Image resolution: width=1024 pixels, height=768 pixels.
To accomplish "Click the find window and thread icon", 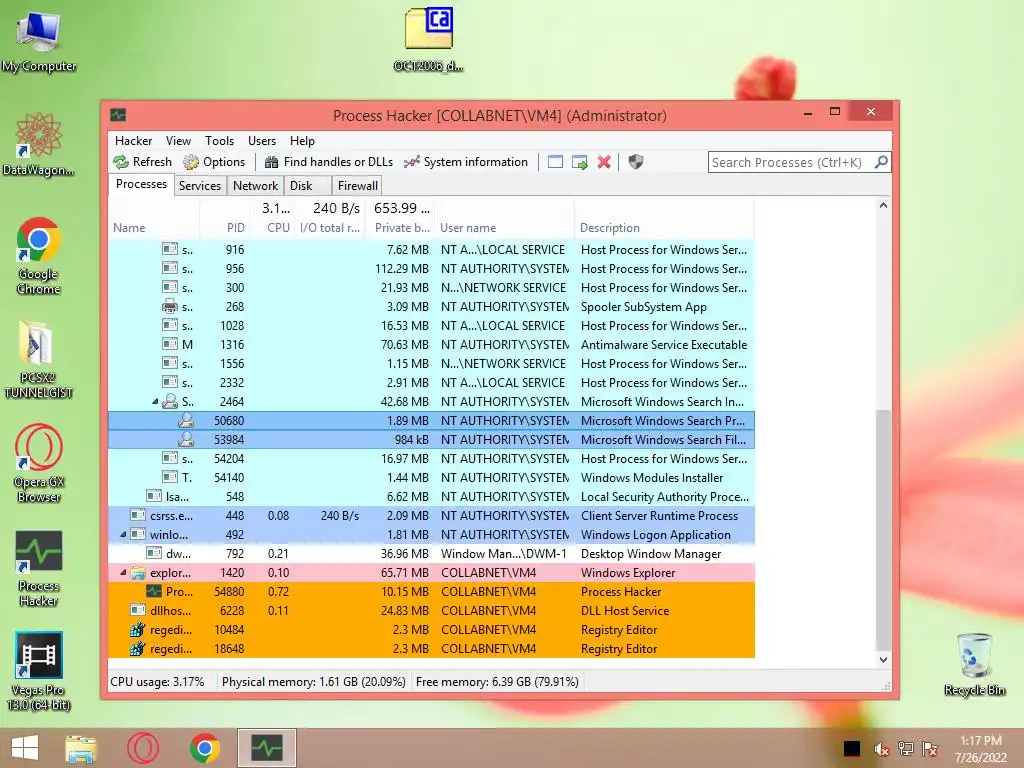I will tap(579, 162).
